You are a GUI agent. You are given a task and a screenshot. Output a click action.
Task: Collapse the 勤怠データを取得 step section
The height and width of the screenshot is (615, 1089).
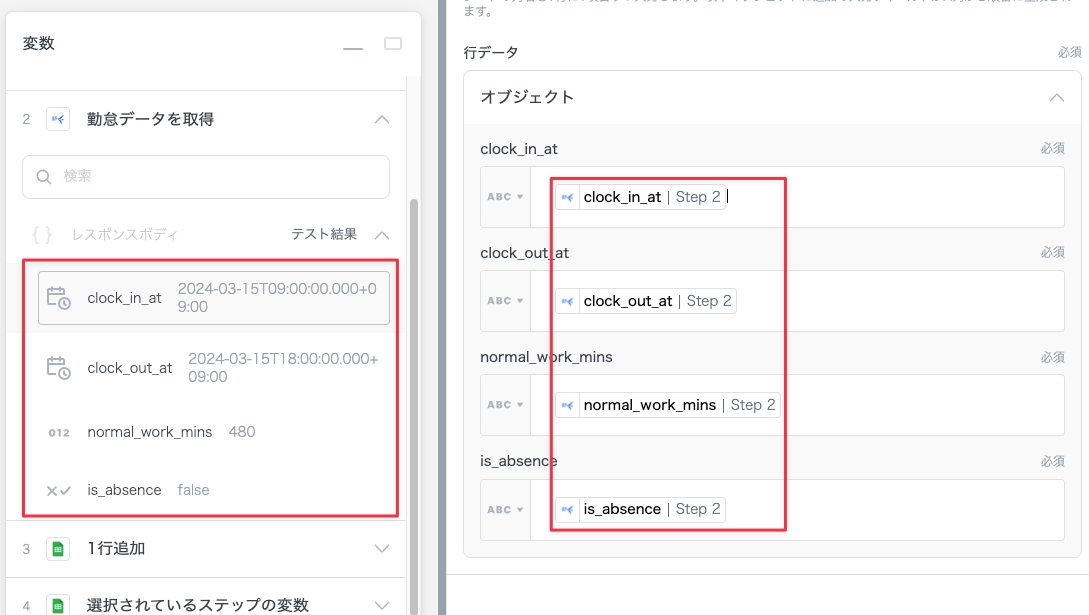381,119
